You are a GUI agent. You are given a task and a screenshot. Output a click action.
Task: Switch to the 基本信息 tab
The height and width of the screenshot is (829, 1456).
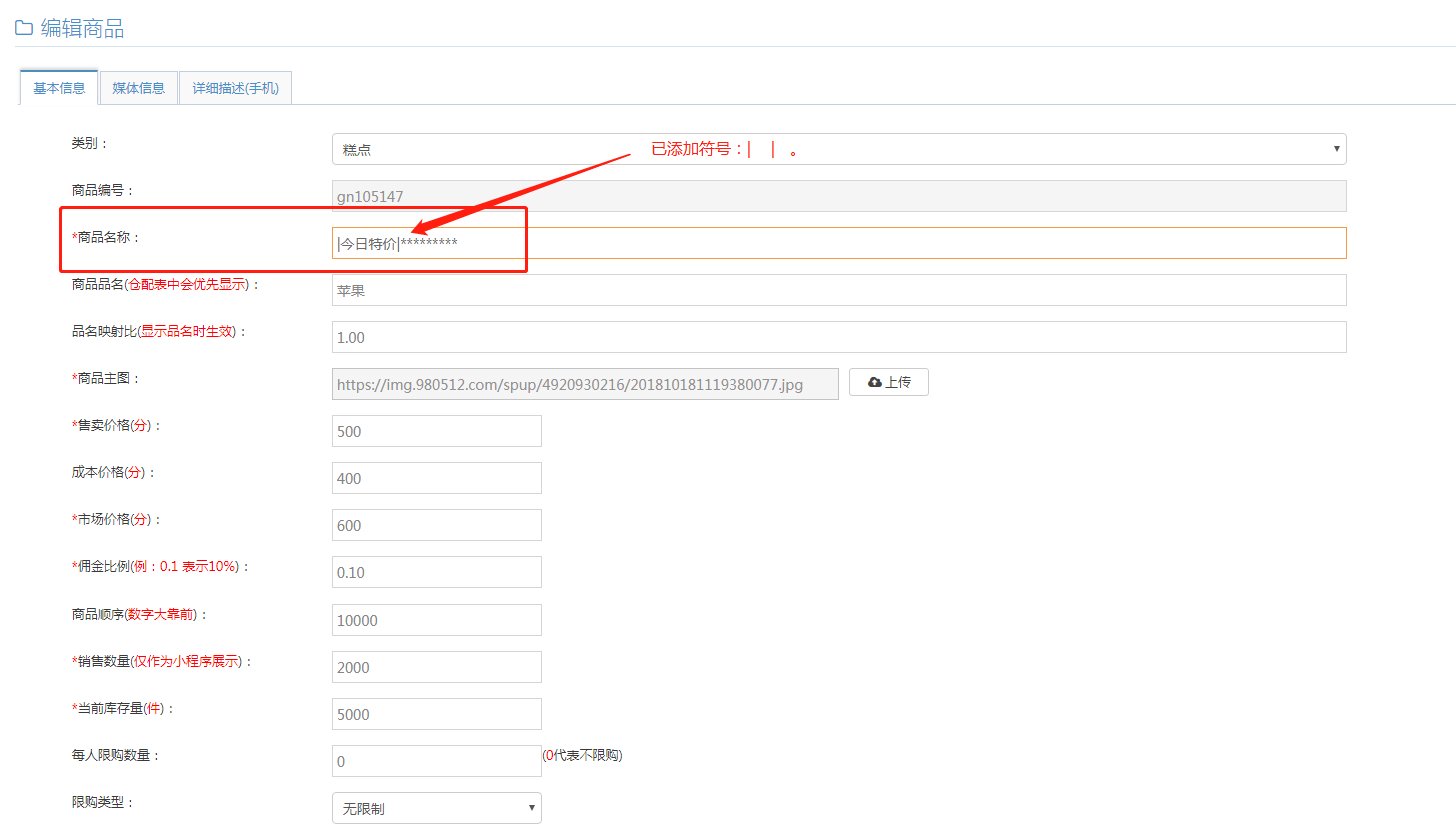59,87
